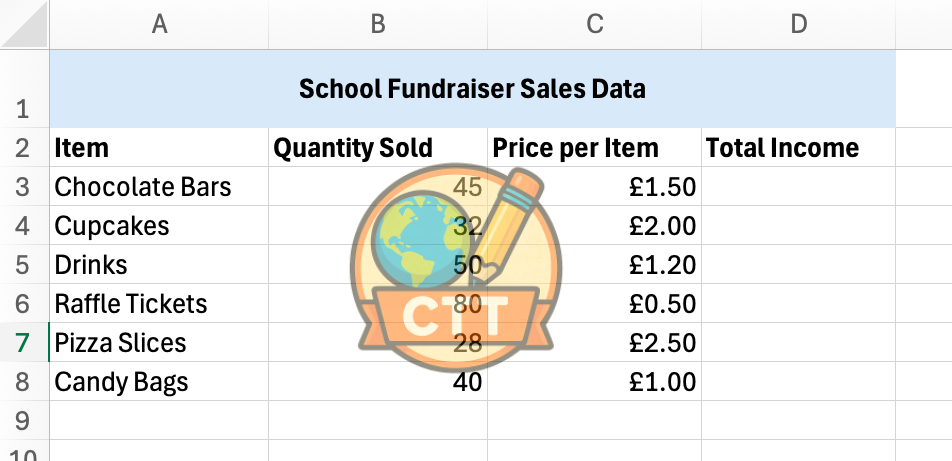Click the School Fundraiser Sales Data title cell
Image resolution: width=952 pixels, height=461 pixels.
pos(472,89)
